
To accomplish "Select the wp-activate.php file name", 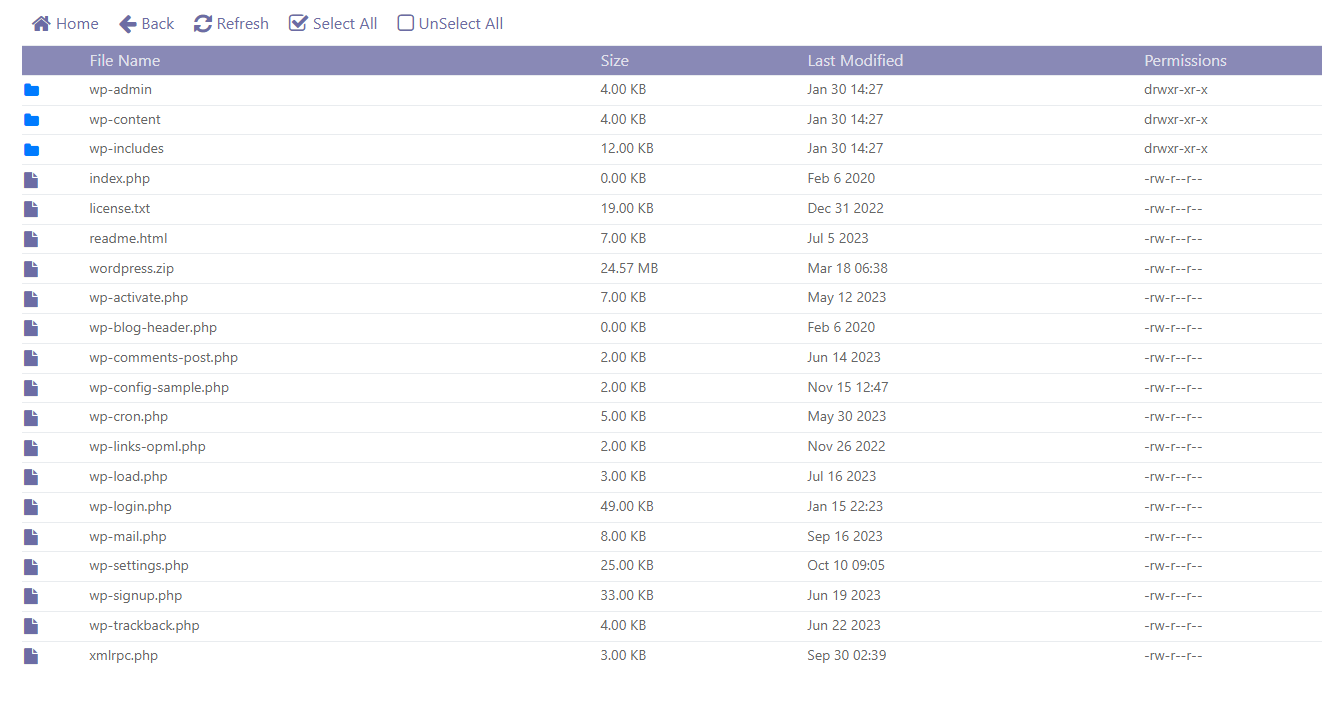I will pos(138,297).
